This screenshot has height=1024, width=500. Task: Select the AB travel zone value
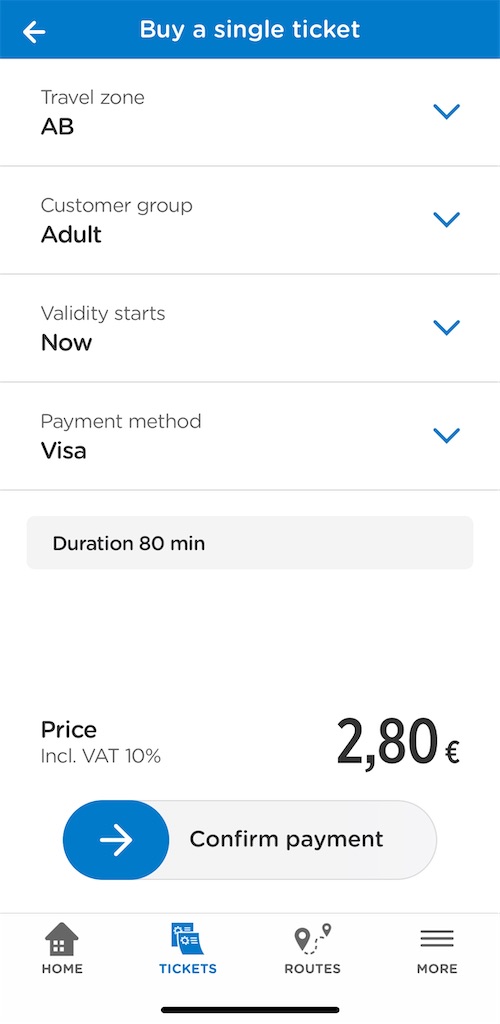[57, 127]
